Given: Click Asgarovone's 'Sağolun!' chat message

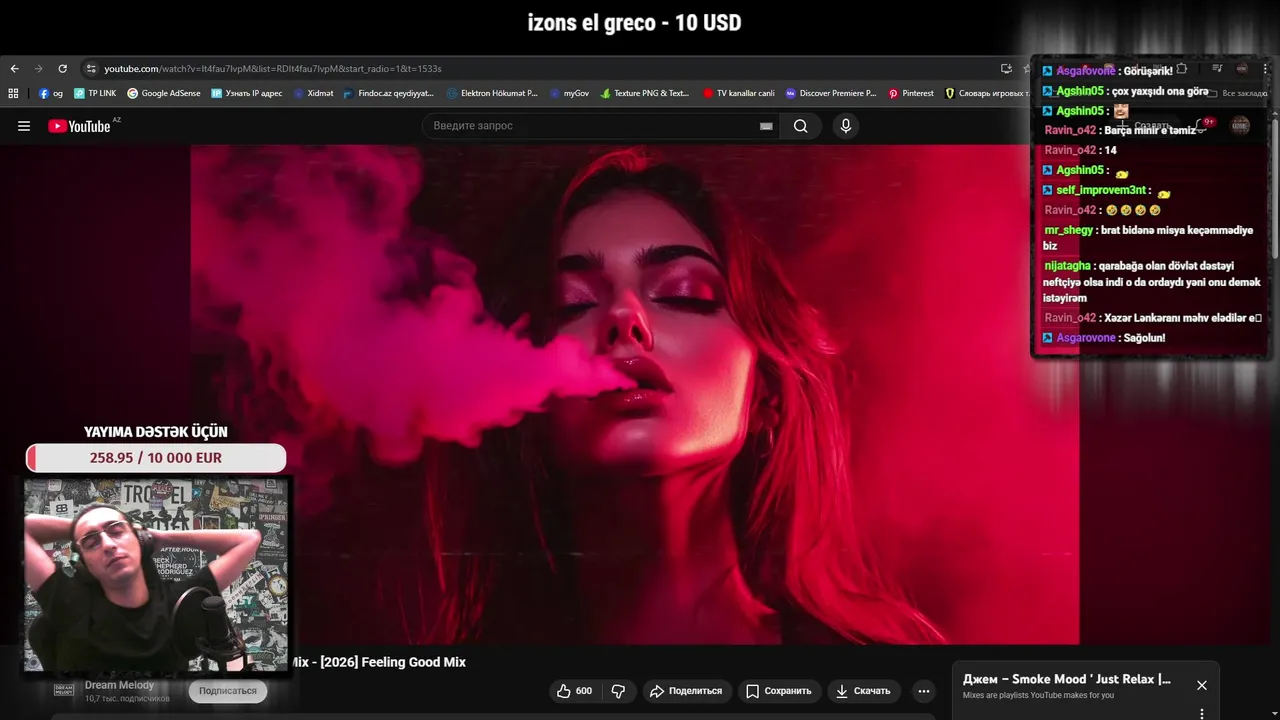Looking at the screenshot, I should point(1104,338).
